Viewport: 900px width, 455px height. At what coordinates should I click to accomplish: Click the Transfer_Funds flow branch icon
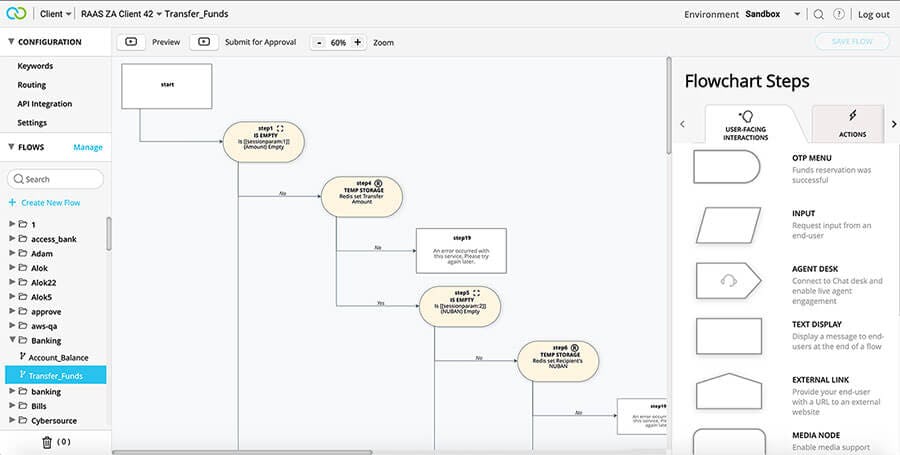coord(22,375)
